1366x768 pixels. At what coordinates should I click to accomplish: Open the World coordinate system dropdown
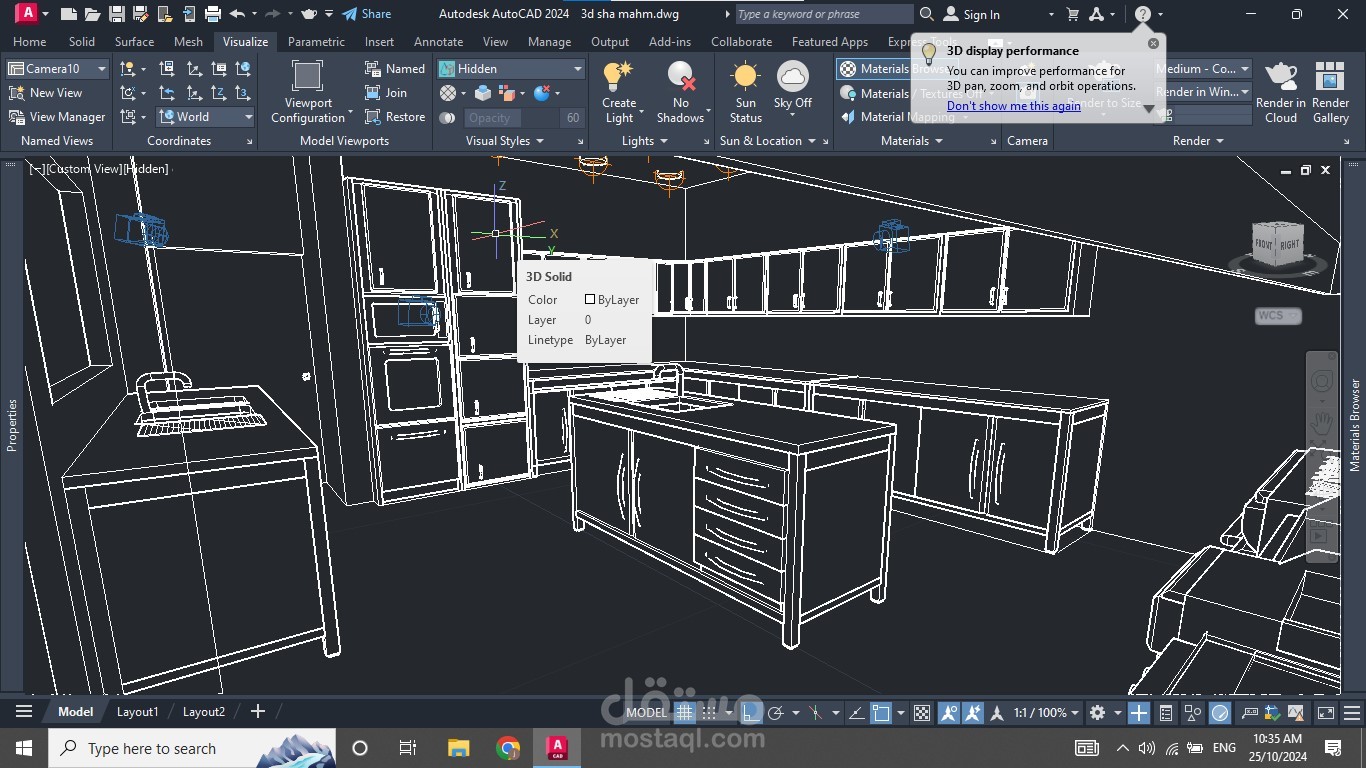coord(248,117)
